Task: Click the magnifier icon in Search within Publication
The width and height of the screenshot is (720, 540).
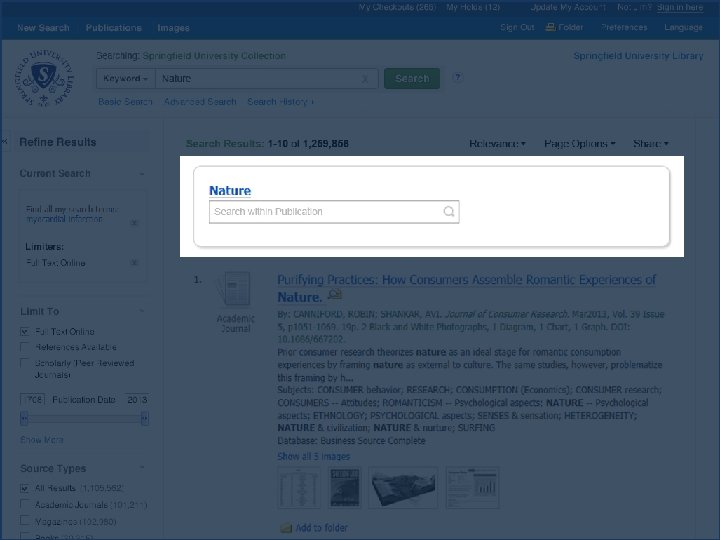Action: [449, 211]
